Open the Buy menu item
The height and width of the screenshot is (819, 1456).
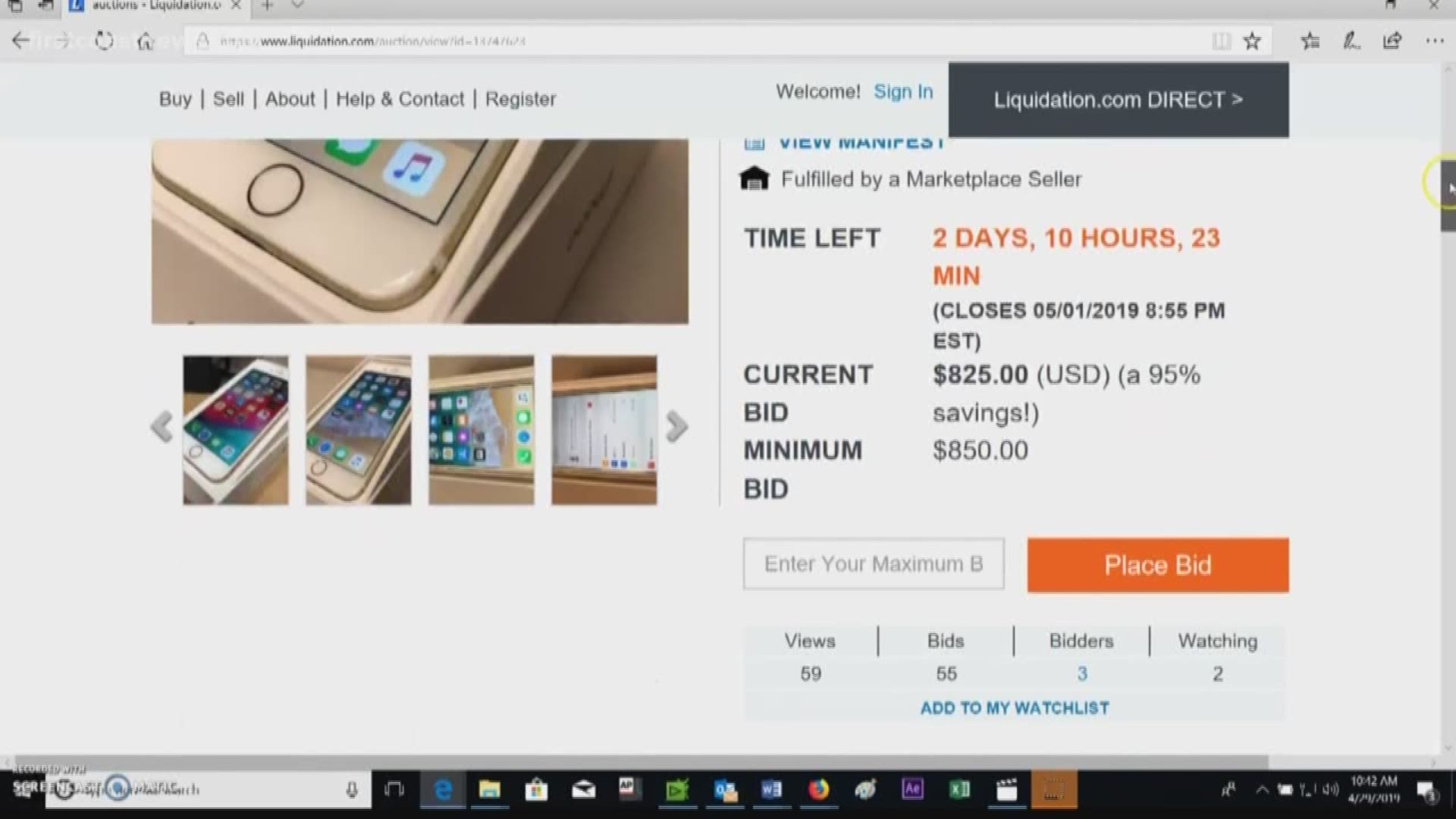(175, 99)
